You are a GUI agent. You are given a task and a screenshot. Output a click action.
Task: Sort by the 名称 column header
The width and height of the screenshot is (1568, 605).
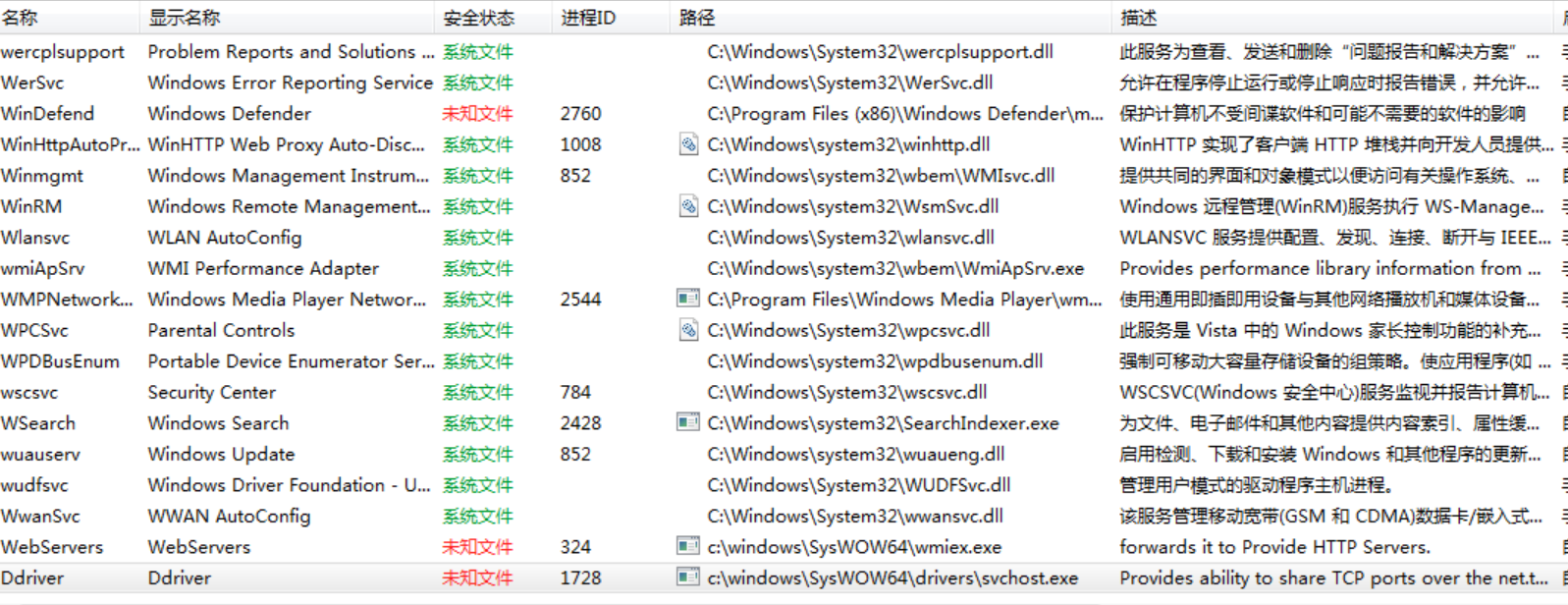tap(20, 18)
